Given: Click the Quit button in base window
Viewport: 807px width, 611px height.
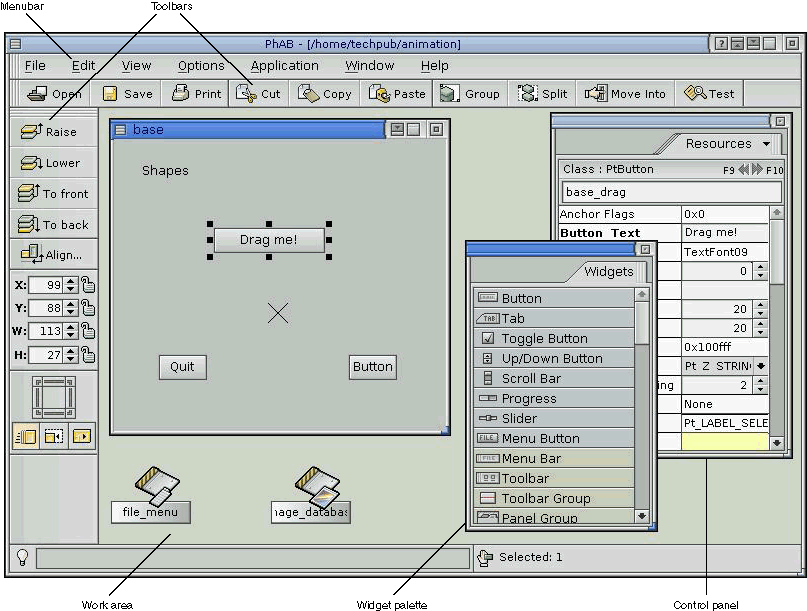Looking at the screenshot, I should coord(182,367).
